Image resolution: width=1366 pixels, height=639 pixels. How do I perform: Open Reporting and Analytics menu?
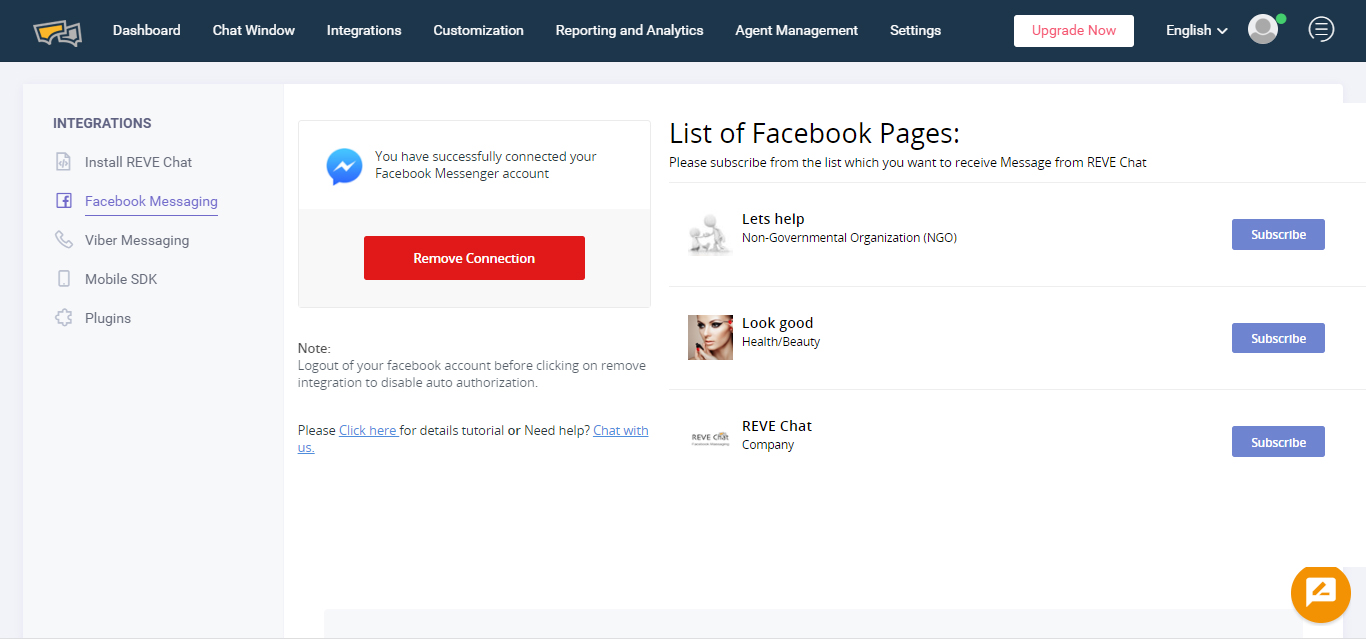(630, 30)
